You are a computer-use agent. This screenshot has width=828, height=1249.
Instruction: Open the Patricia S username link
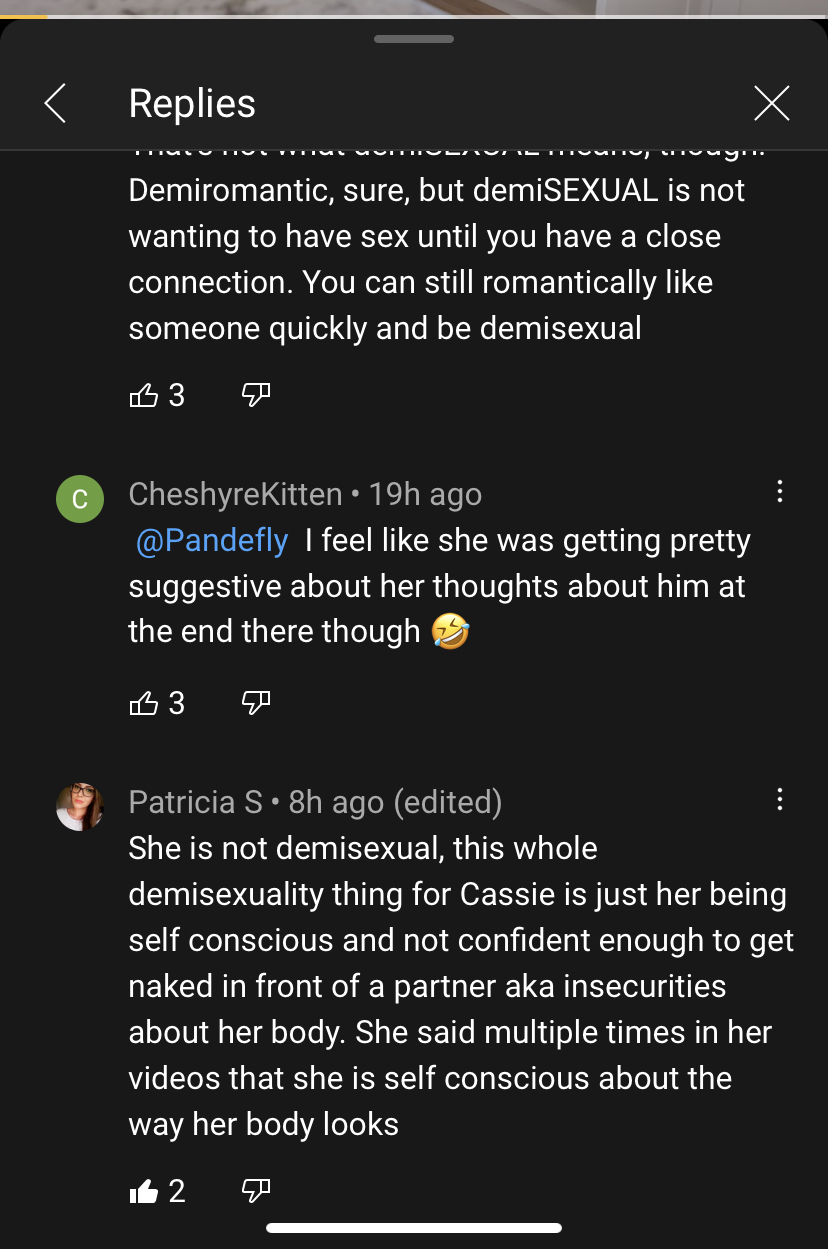[x=196, y=802]
